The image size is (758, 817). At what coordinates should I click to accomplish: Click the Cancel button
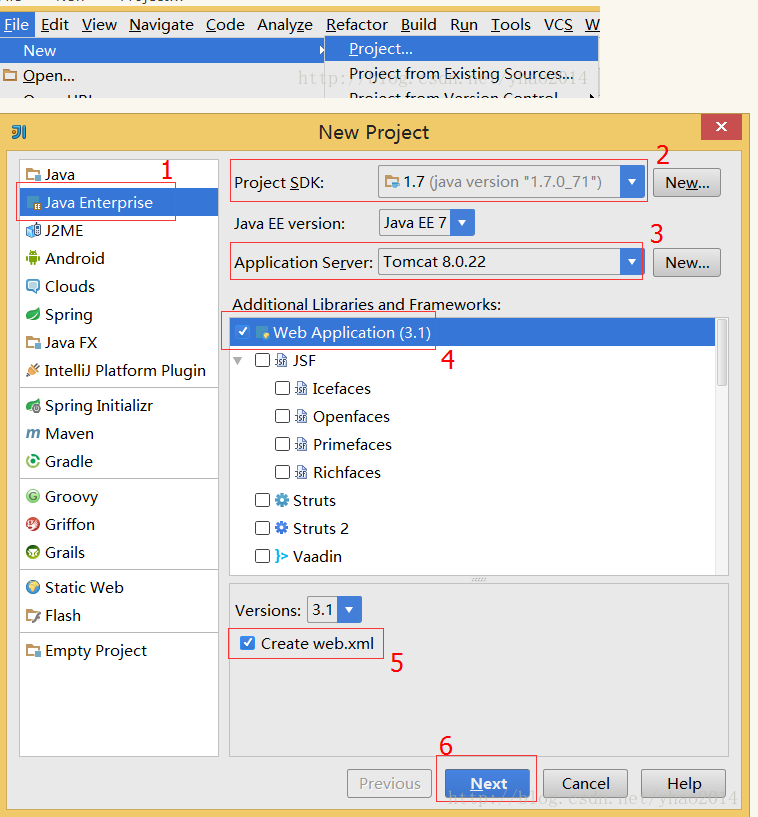tap(586, 783)
